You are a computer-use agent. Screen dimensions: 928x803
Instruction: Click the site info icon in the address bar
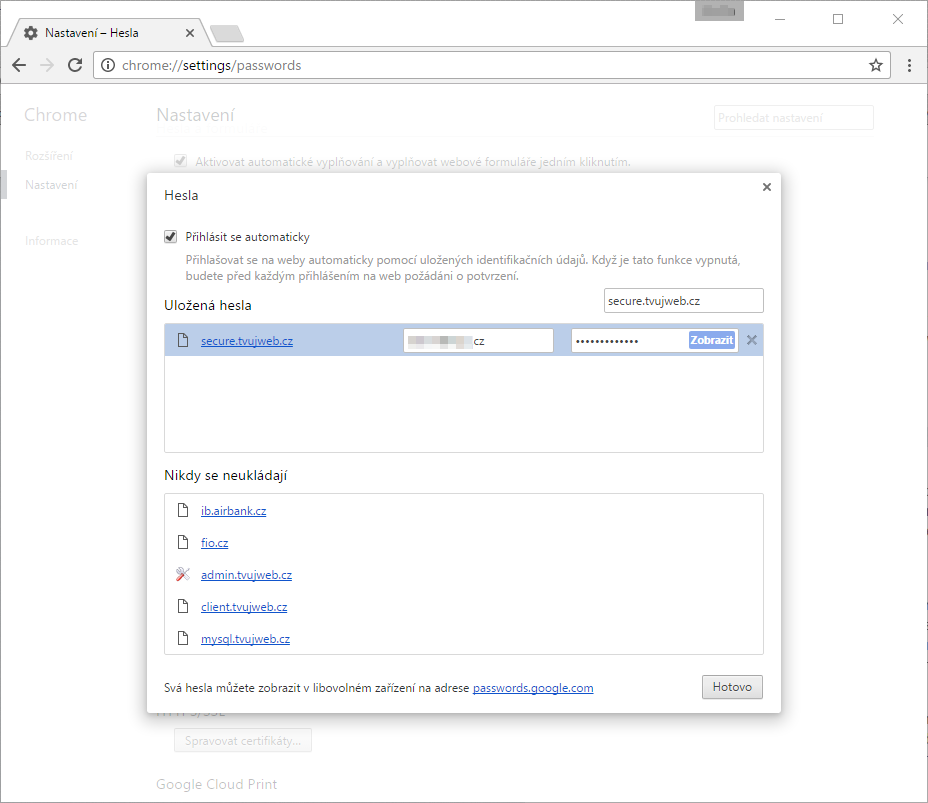109,65
